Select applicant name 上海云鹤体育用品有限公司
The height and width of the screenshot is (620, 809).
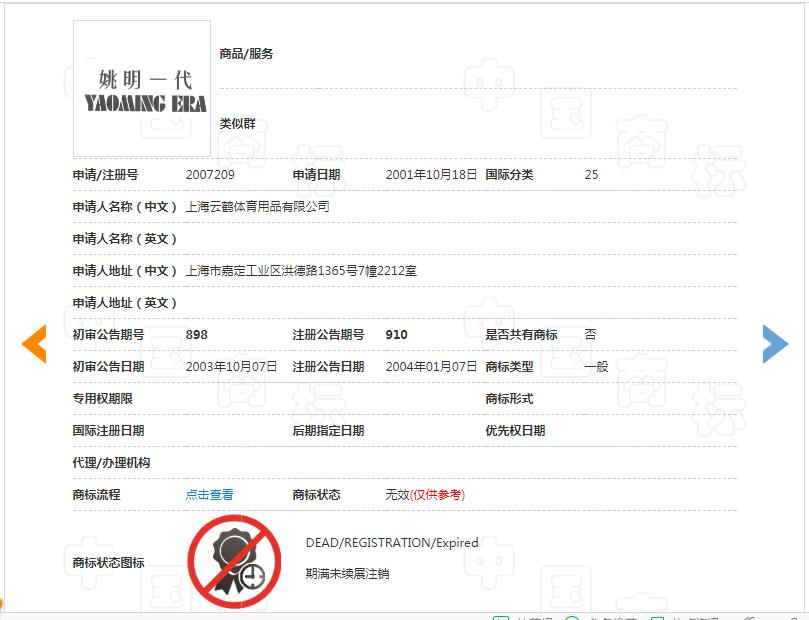[253, 206]
